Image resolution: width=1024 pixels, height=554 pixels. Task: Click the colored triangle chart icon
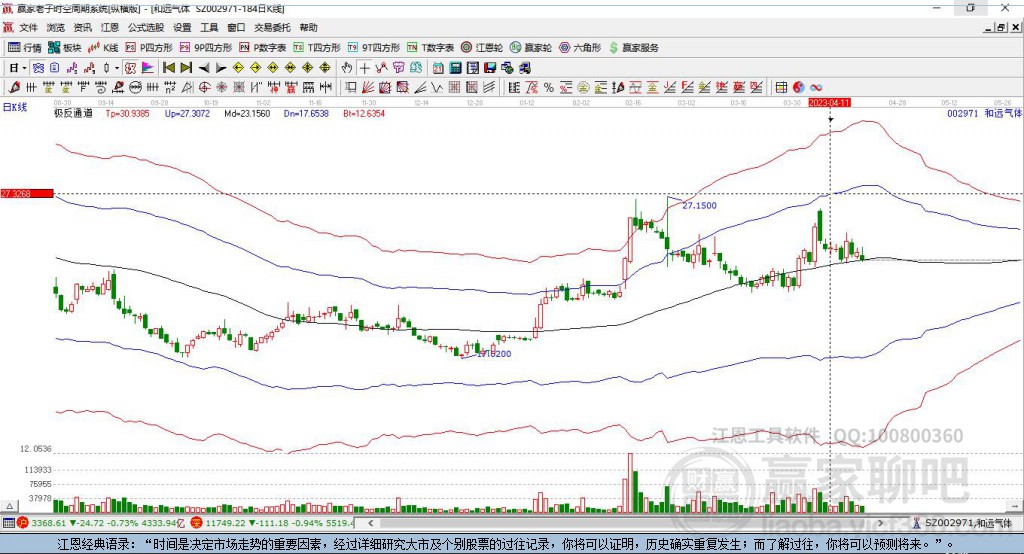tap(148, 68)
